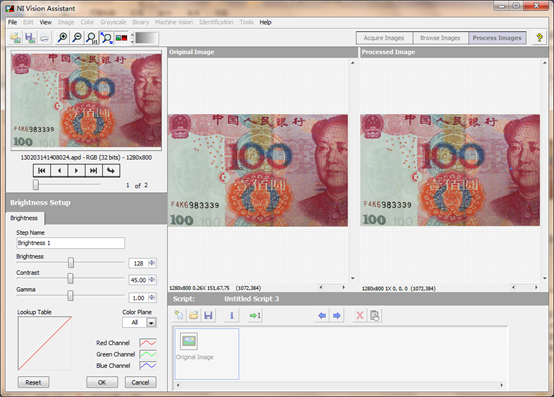This screenshot has height=397, width=554.
Task: Jump to the last image
Action: point(94,171)
